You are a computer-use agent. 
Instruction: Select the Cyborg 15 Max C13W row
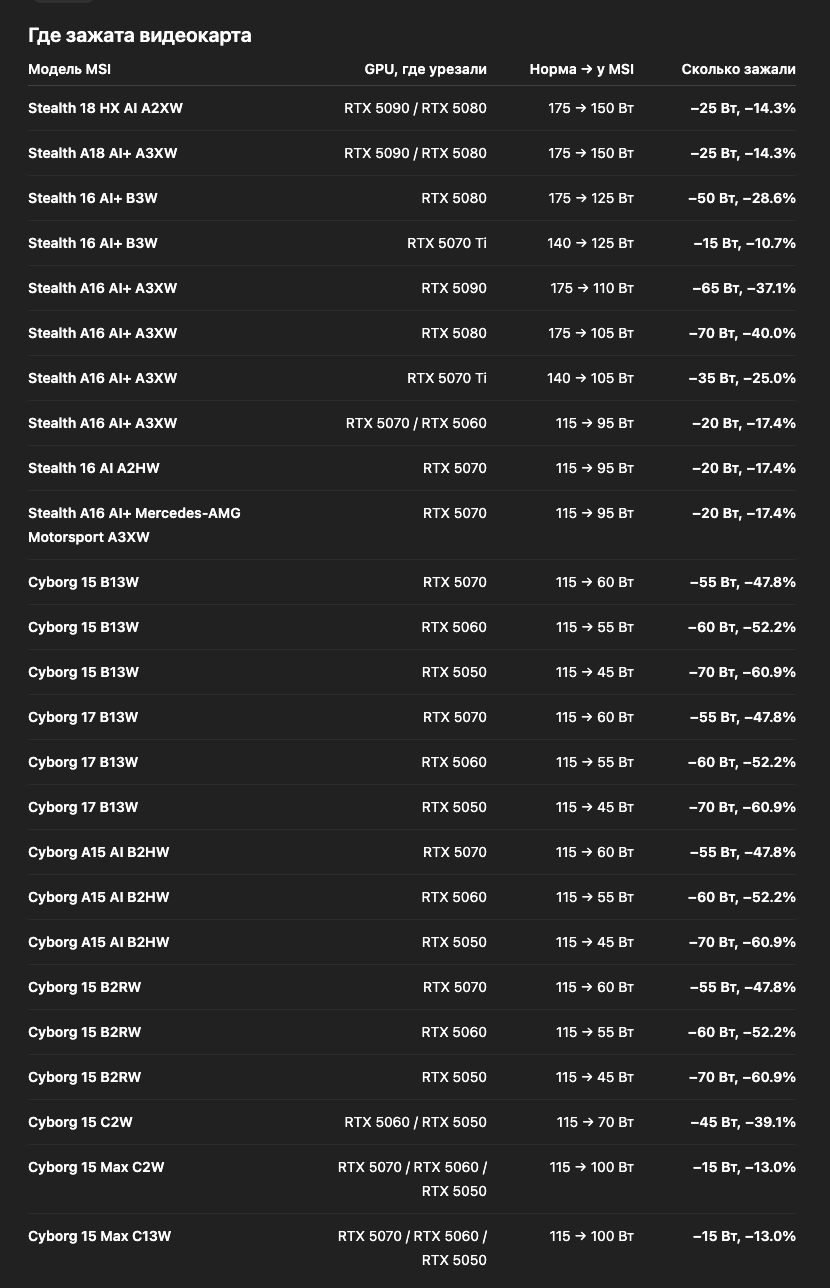click(412, 1248)
